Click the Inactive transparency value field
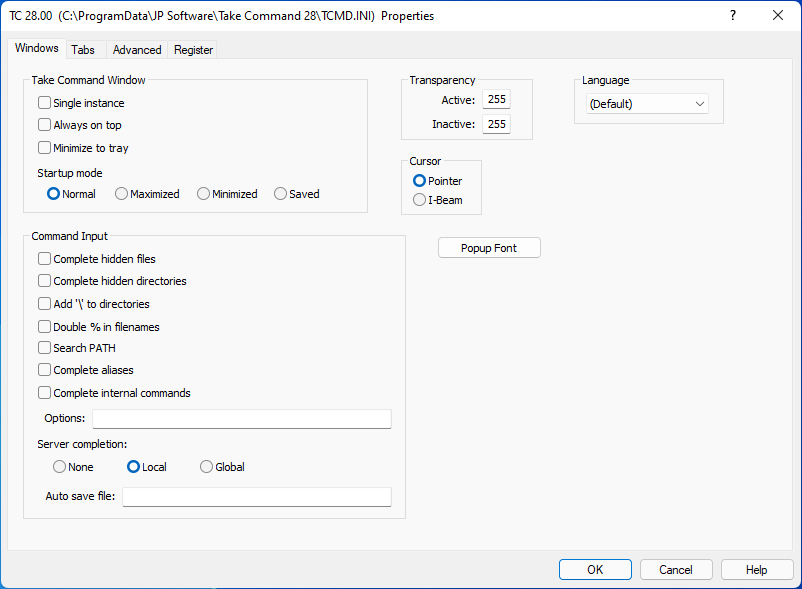The width and height of the screenshot is (802, 589). click(496, 124)
